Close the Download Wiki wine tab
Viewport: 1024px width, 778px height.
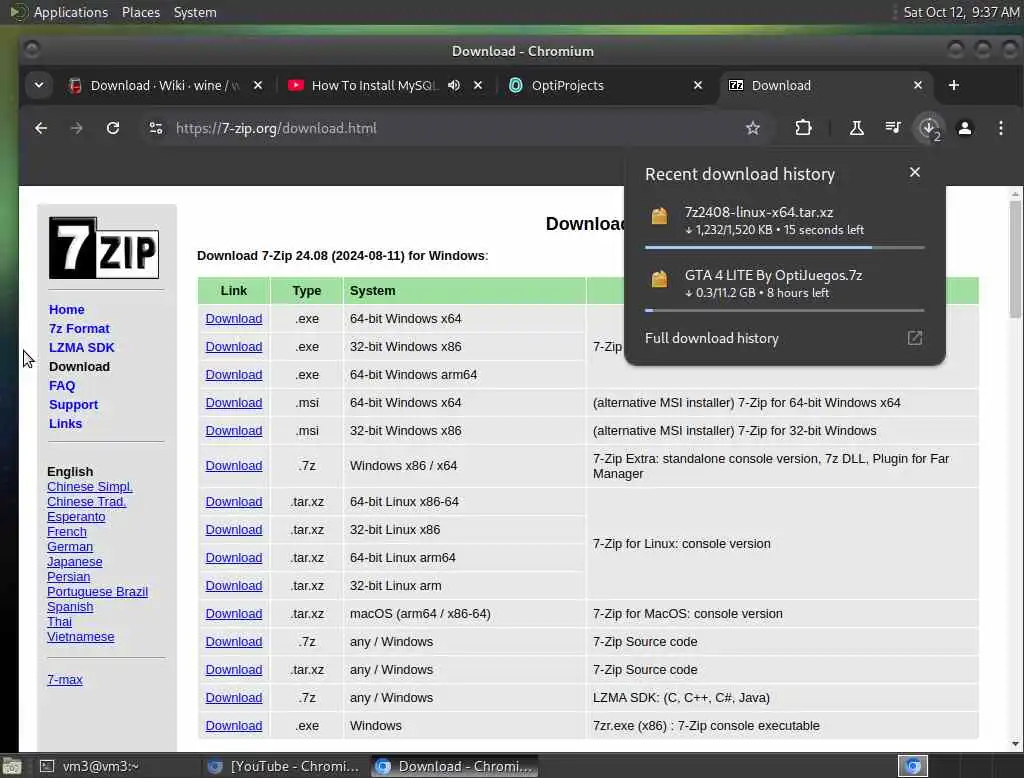257,86
